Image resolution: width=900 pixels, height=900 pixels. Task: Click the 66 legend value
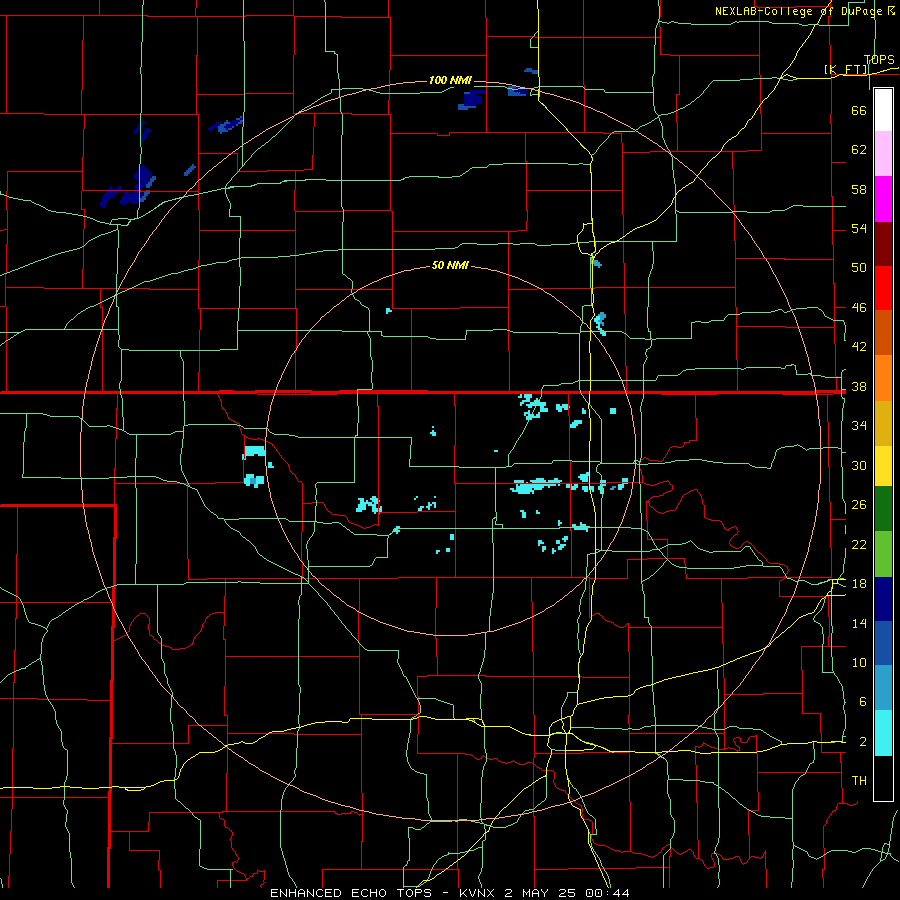coord(859,110)
